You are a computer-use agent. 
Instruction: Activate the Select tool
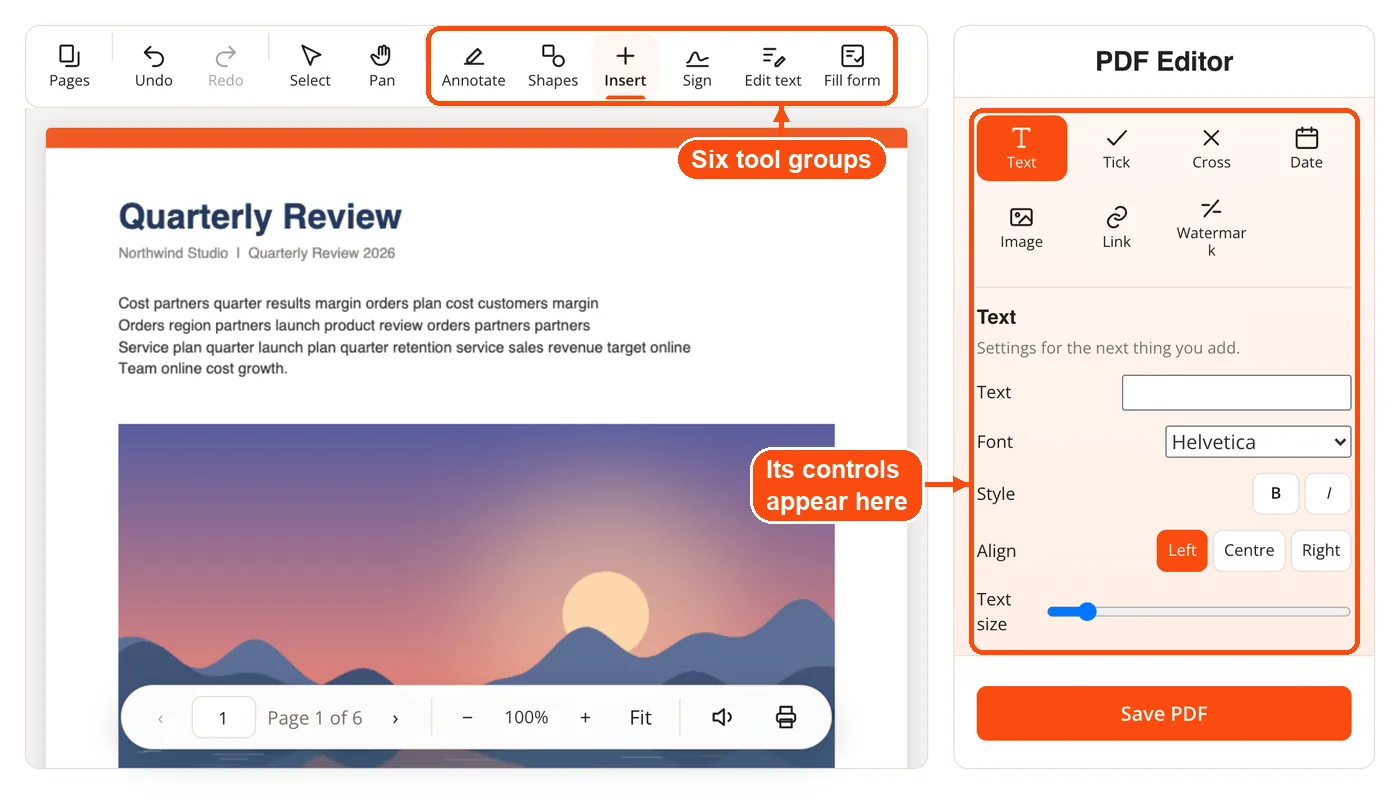click(x=310, y=66)
